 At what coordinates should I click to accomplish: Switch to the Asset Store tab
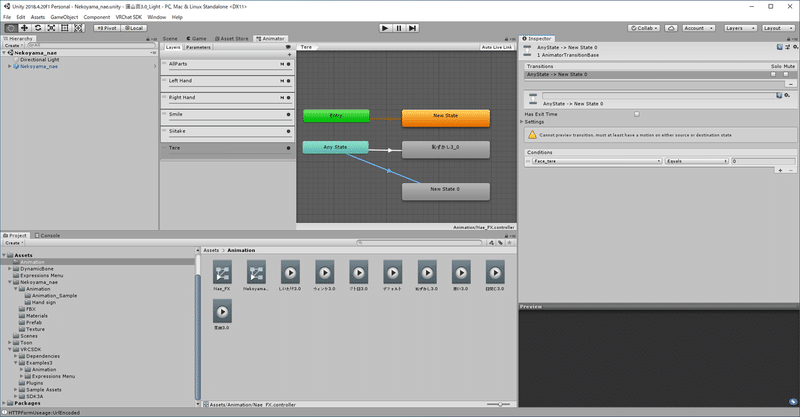[232, 39]
